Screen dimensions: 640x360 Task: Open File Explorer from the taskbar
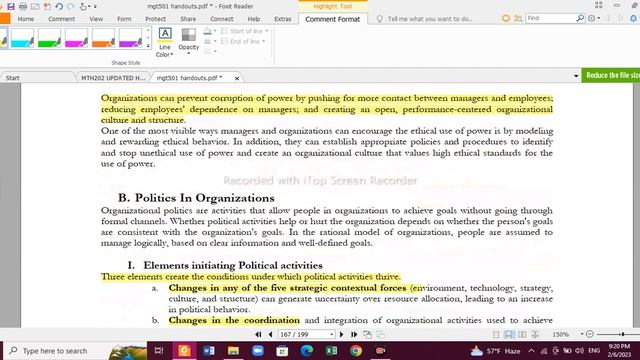(x=233, y=351)
